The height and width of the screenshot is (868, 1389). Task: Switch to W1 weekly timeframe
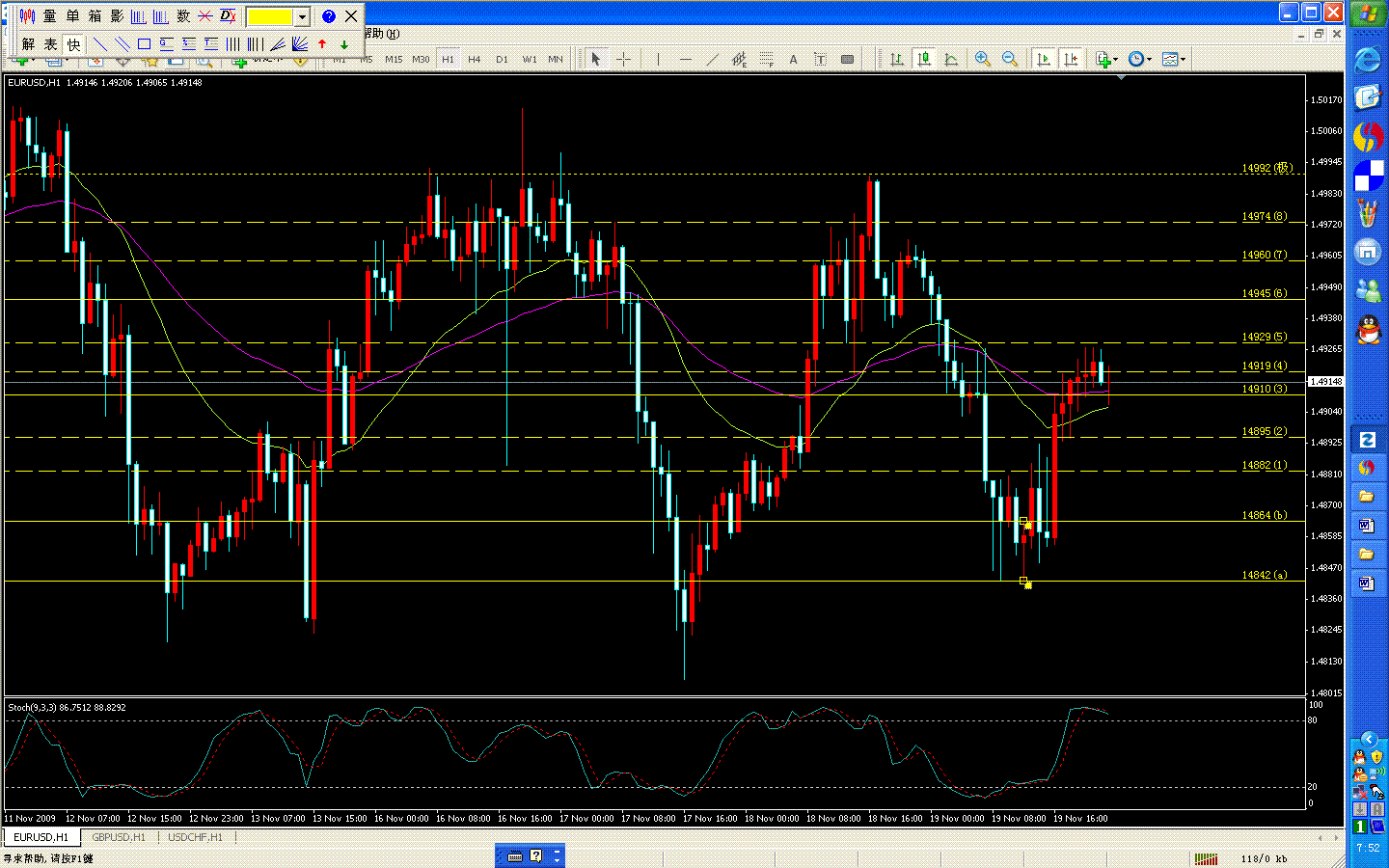click(530, 60)
